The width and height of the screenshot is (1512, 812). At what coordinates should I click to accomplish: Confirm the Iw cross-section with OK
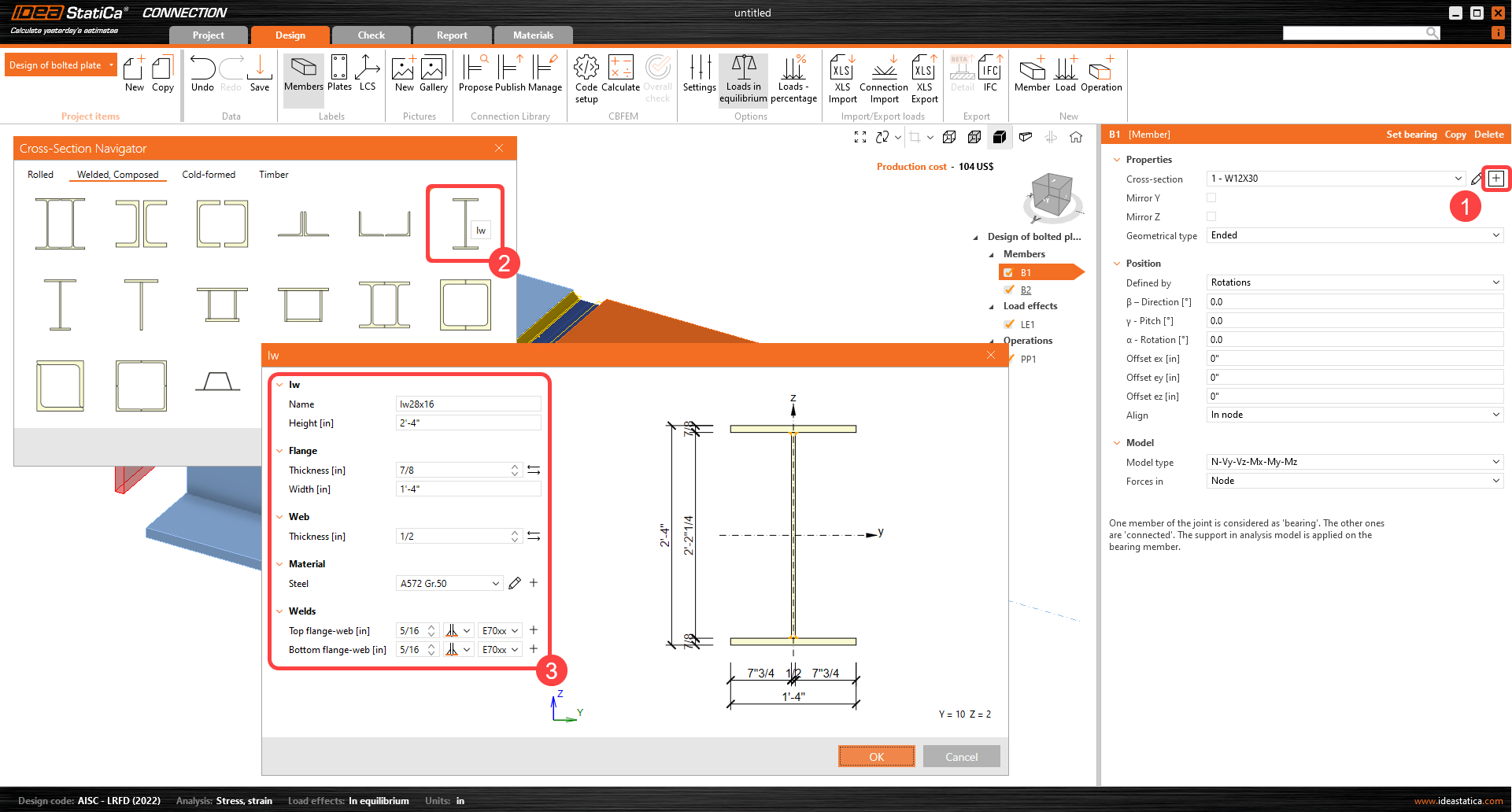point(876,755)
